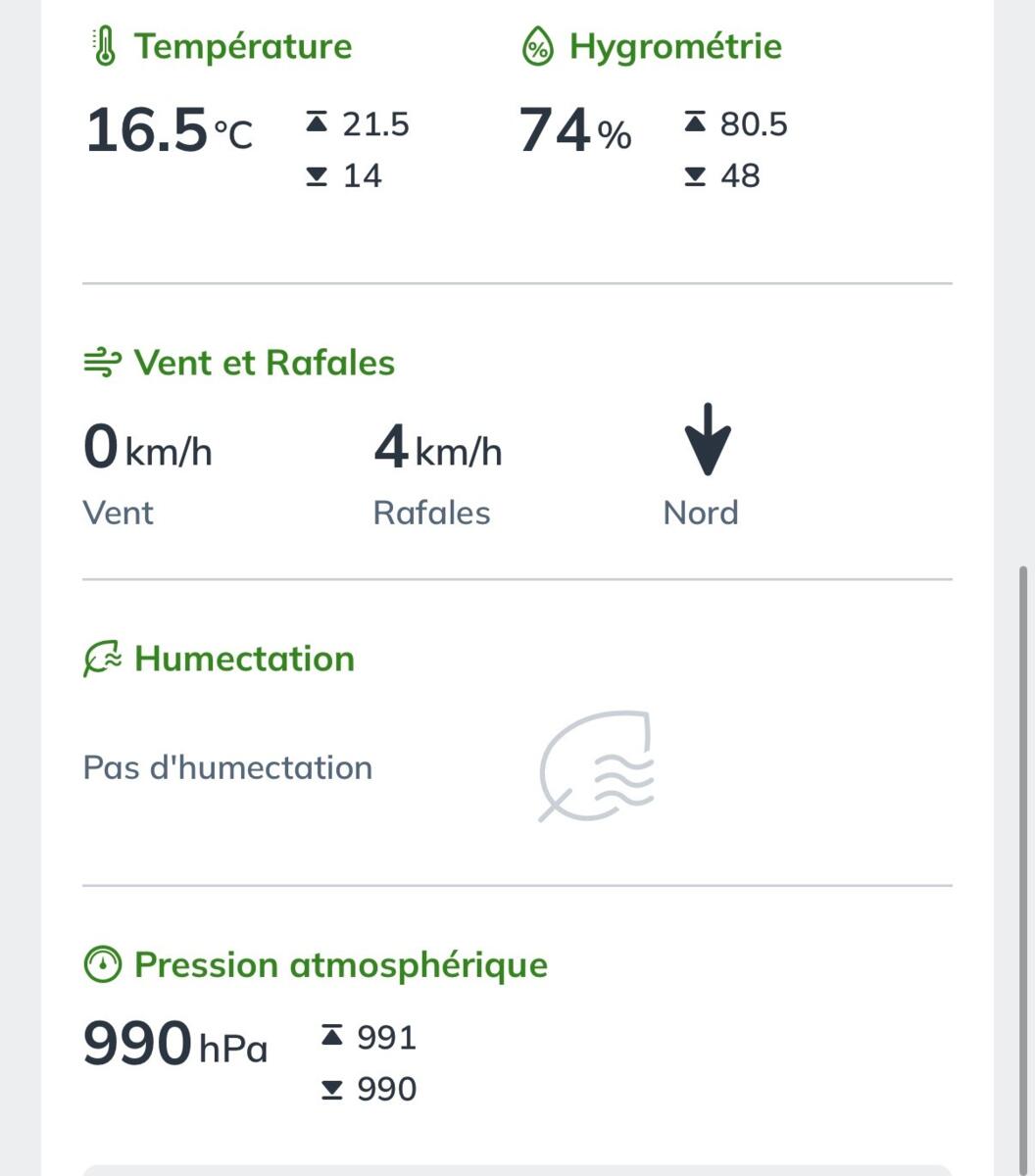This screenshot has height=1176, width=1035.
Task: Tap the thermometer icon beside Température
Action: pyautogui.click(x=104, y=46)
